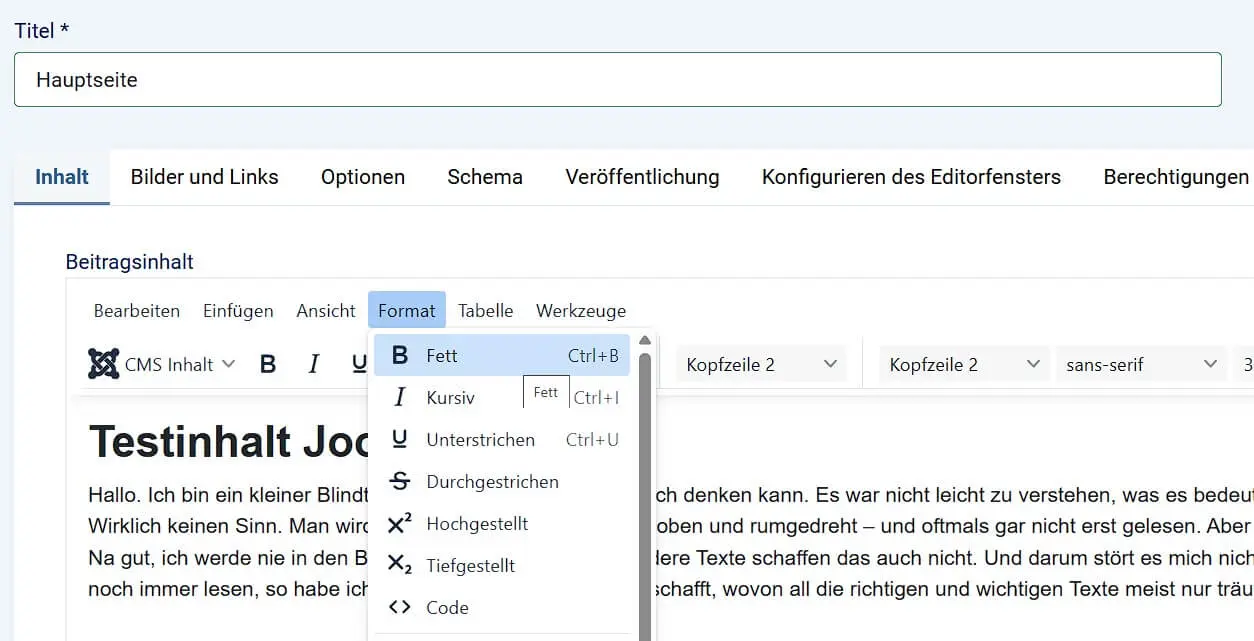The width and height of the screenshot is (1254, 641).
Task: Select Code from the Format menu
Action: tap(447, 607)
